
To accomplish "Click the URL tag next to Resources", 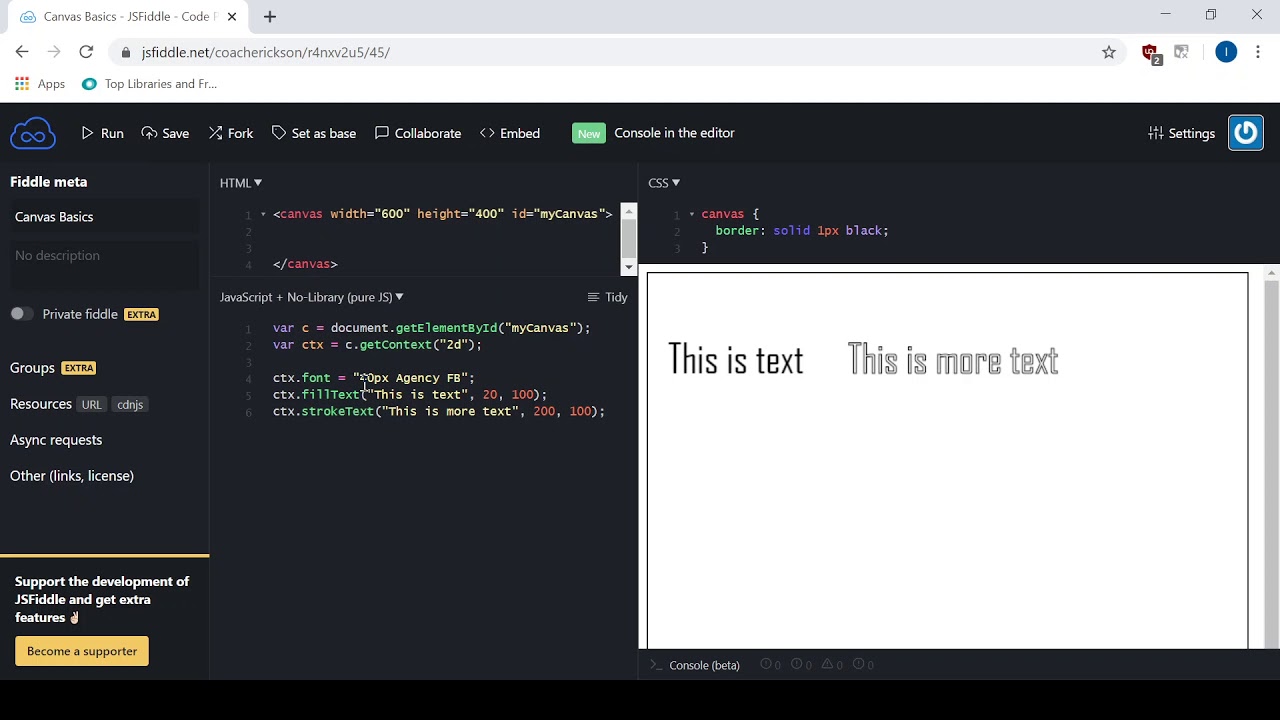I will (91, 405).
